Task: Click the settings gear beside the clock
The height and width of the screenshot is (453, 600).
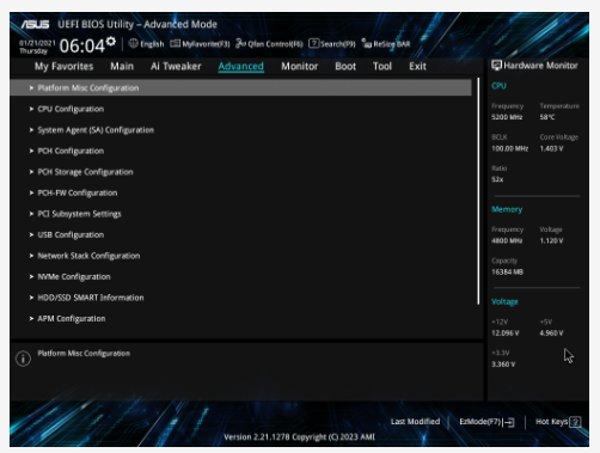Action: tap(111, 41)
